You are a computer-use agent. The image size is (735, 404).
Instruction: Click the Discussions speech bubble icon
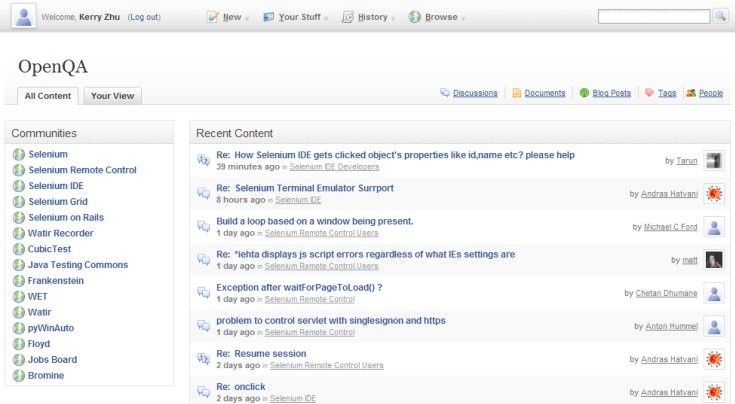click(445, 93)
